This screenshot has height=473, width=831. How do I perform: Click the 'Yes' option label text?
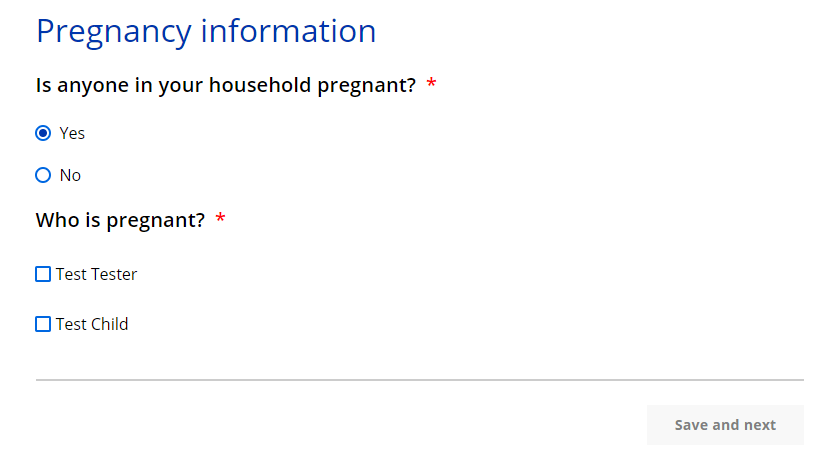tap(72, 133)
